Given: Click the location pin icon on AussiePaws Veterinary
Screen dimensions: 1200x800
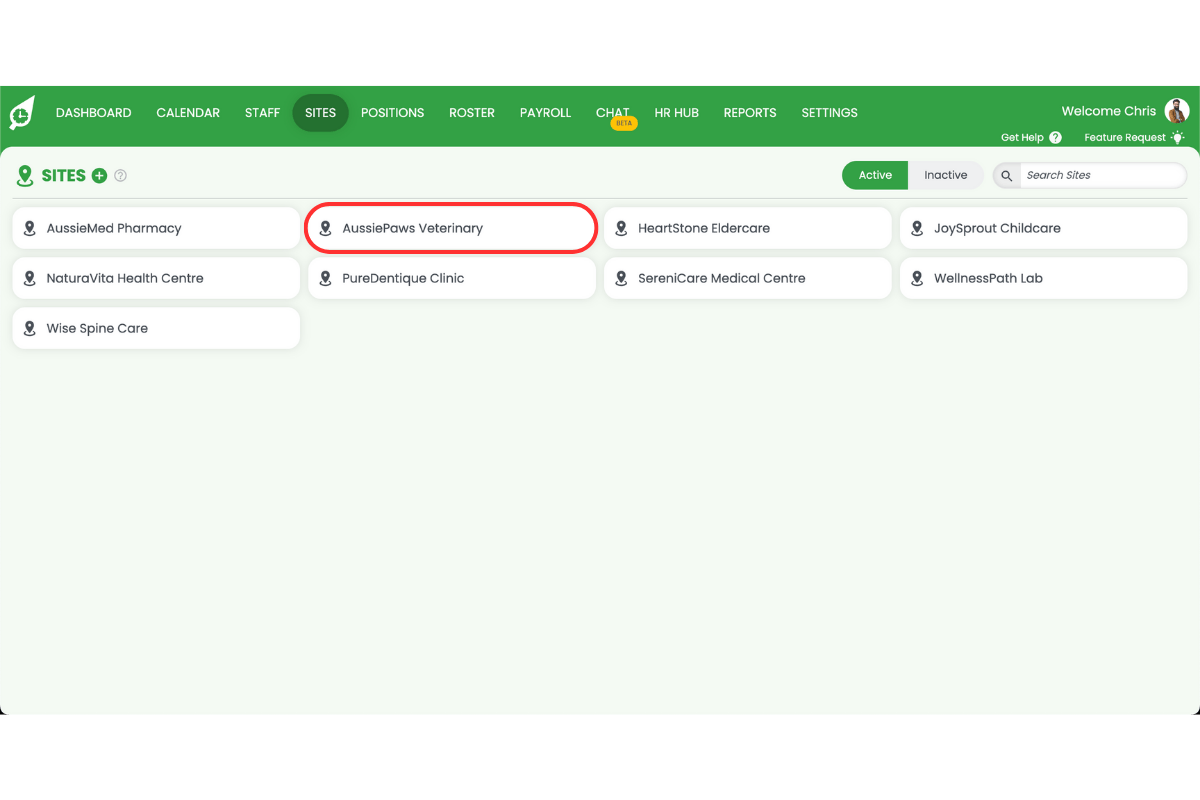Looking at the screenshot, I should pos(325,228).
